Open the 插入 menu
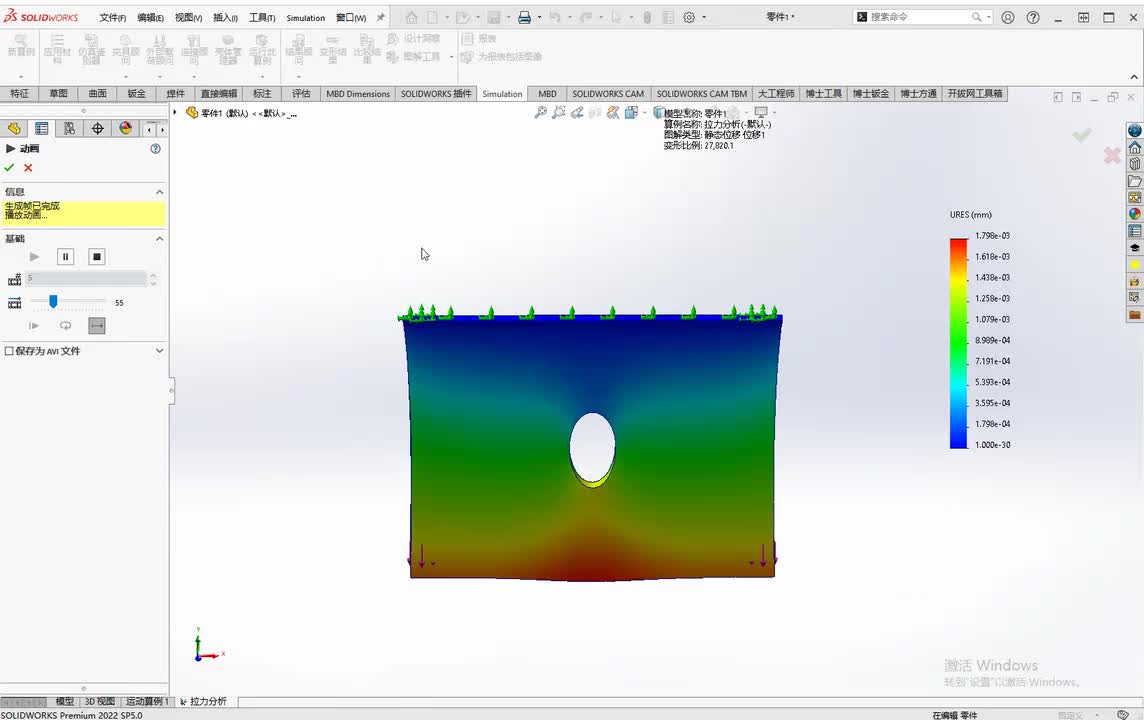 click(225, 18)
